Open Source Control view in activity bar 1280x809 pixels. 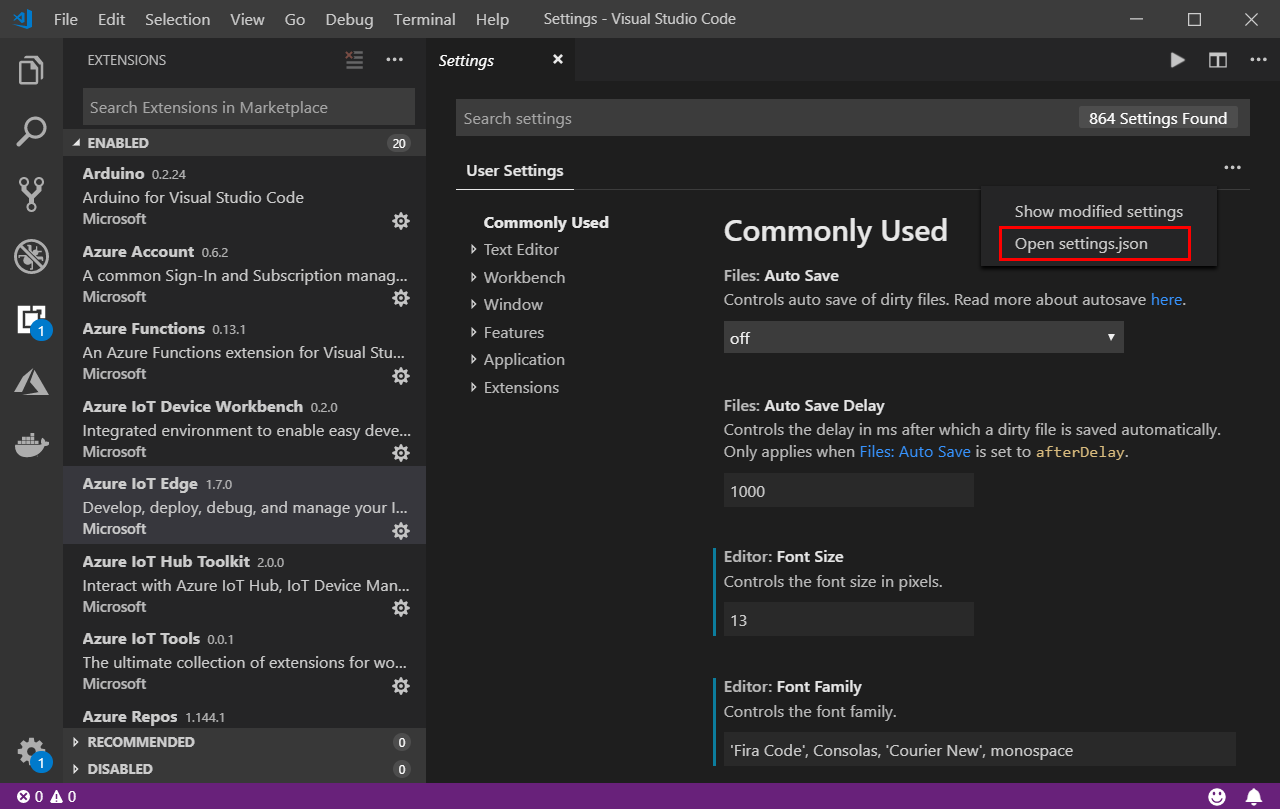coord(31,194)
